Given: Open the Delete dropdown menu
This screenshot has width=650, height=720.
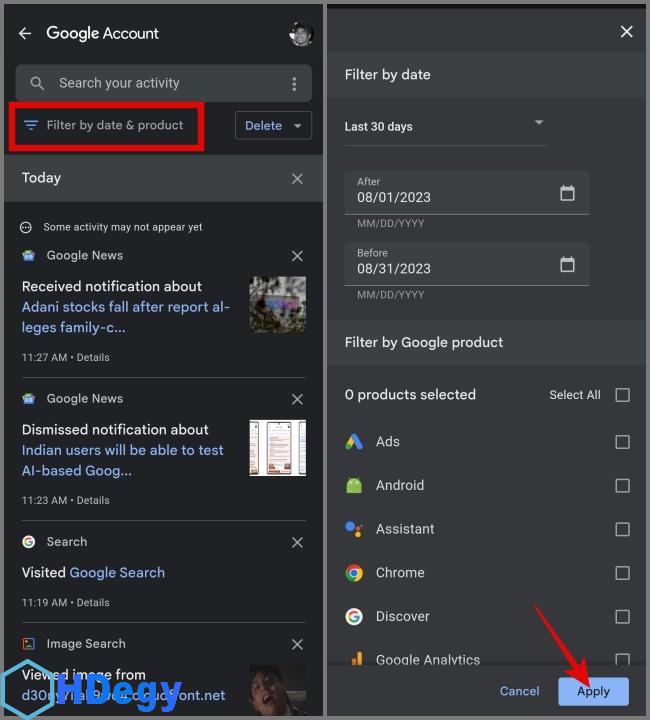Looking at the screenshot, I should point(273,126).
